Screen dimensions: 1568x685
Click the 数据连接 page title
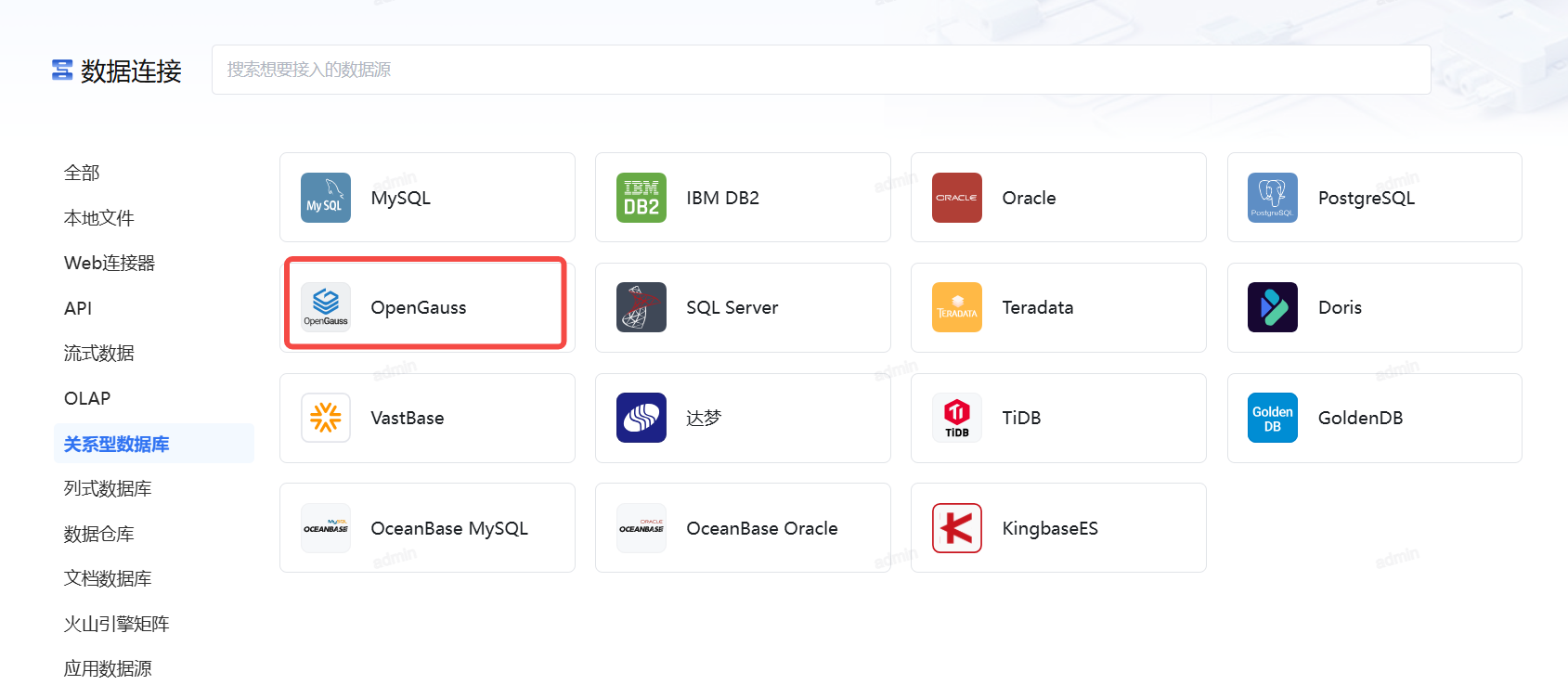coord(131,71)
